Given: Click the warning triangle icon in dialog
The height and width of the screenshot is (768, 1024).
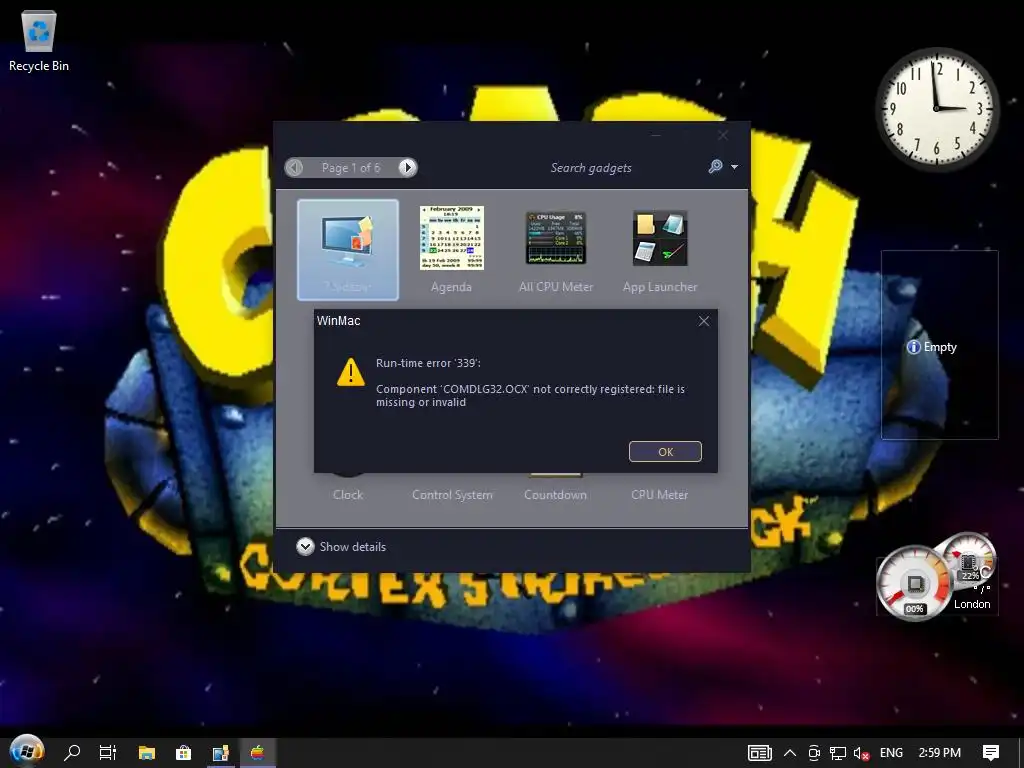Looking at the screenshot, I should click(x=351, y=372).
